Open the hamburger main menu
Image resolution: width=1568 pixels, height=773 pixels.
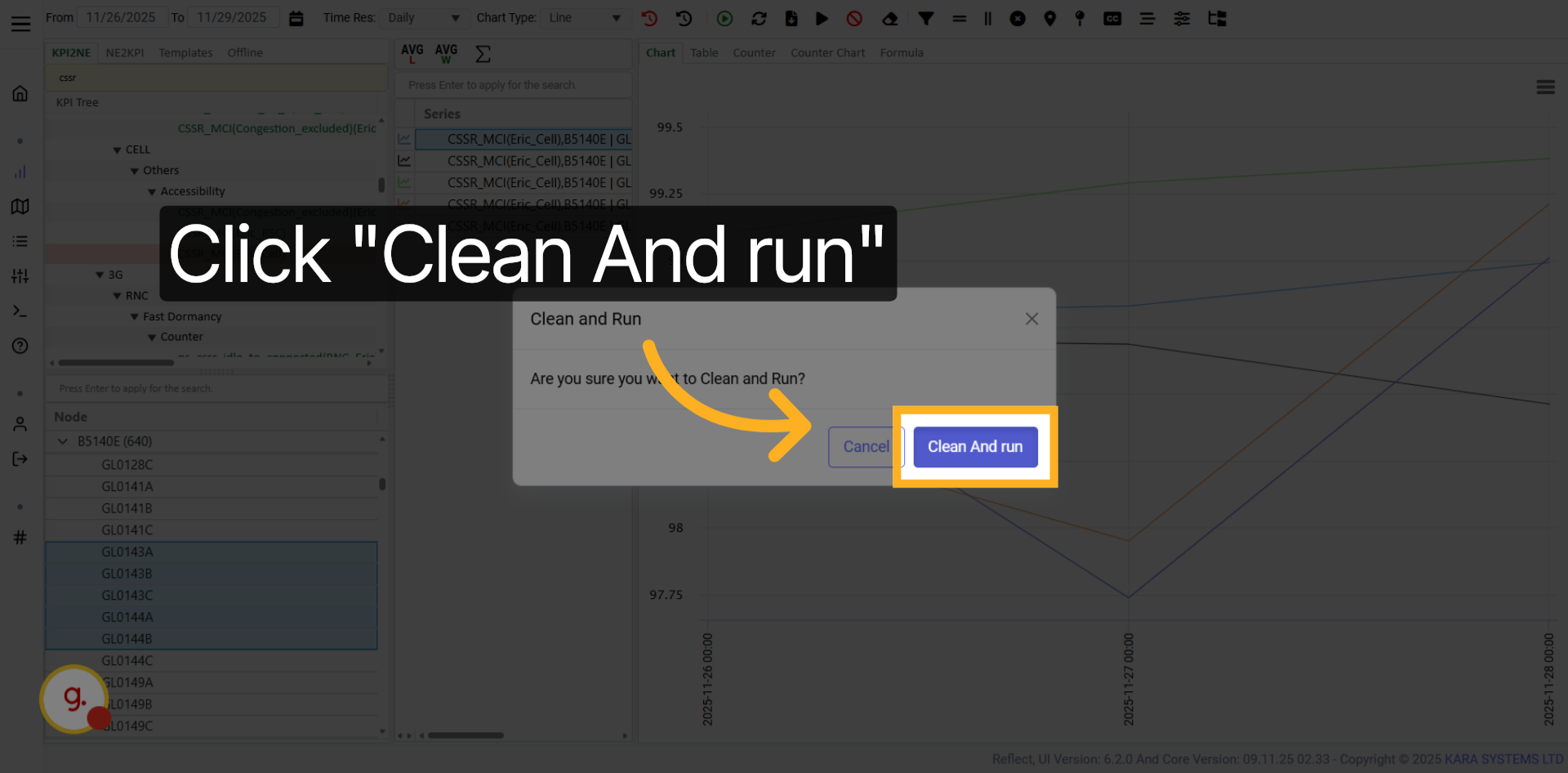tap(20, 24)
